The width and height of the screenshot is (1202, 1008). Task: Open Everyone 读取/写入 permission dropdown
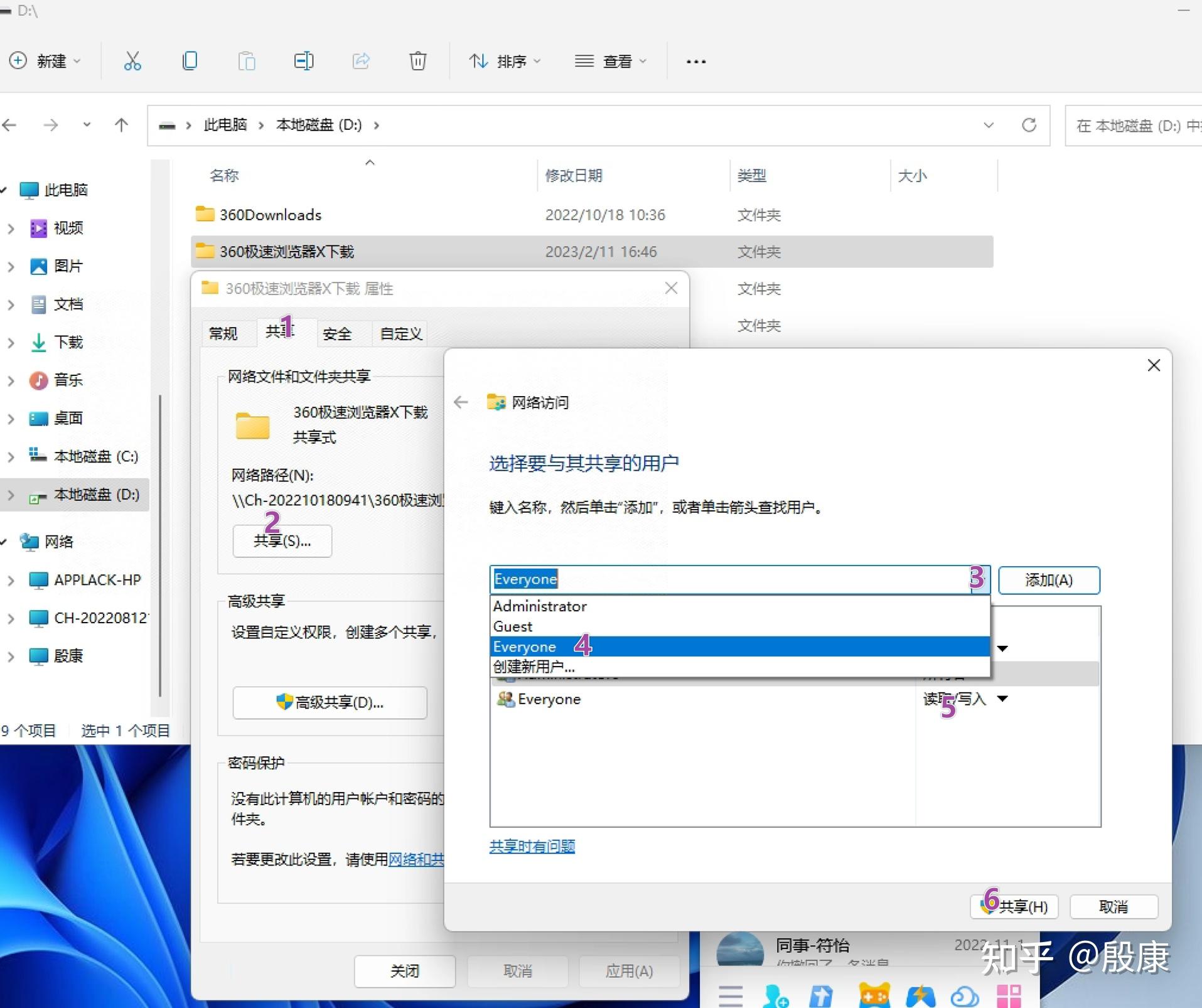(1003, 699)
